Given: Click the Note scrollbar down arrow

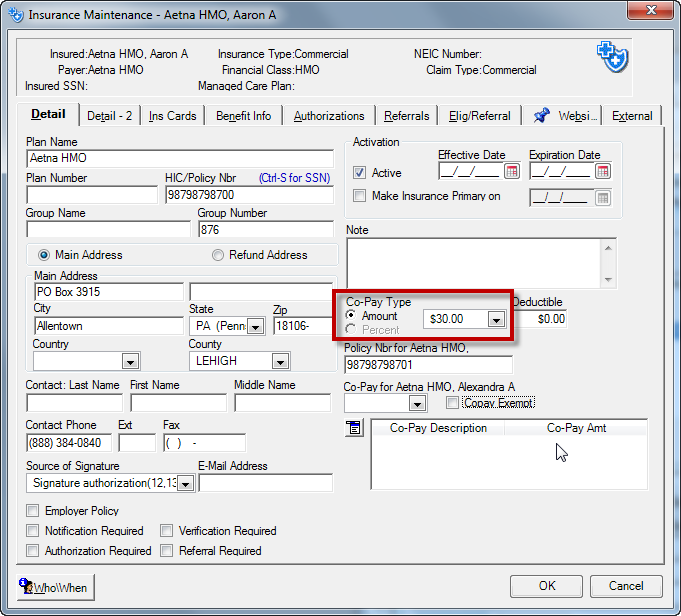Looking at the screenshot, I should click(608, 280).
